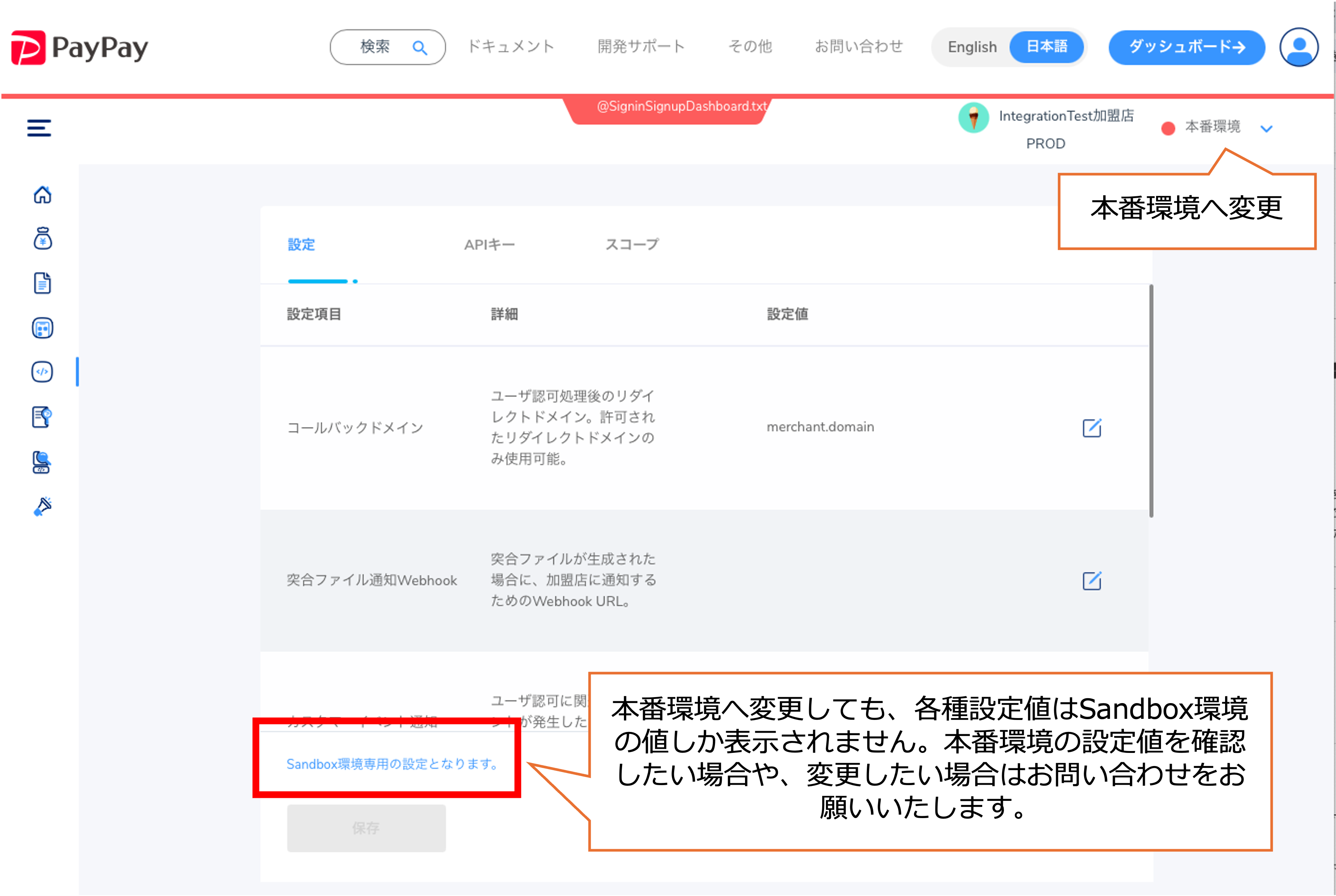Image resolution: width=1336 pixels, height=896 pixels.
Task: Open the その他 menu
Action: click(750, 46)
